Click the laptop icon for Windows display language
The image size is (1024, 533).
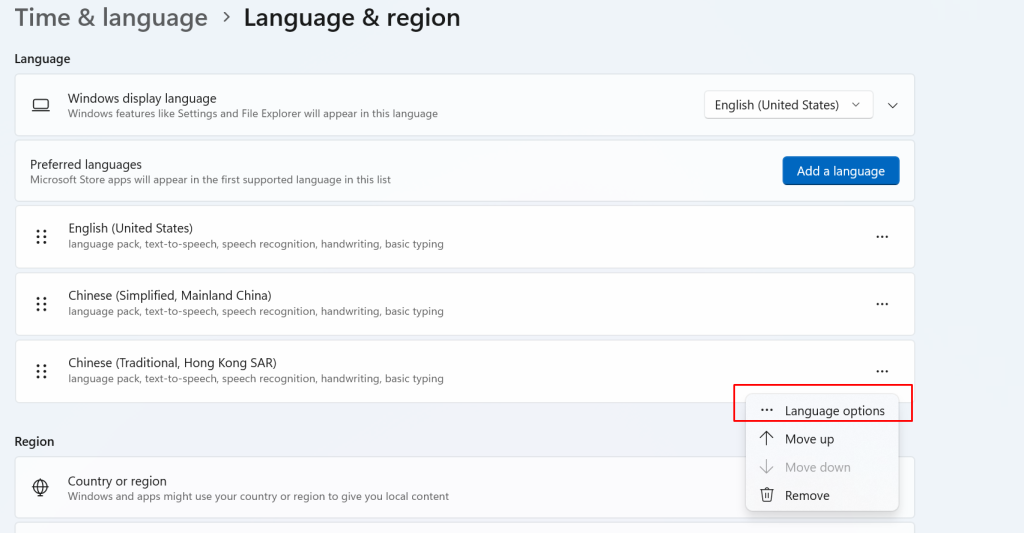41,105
